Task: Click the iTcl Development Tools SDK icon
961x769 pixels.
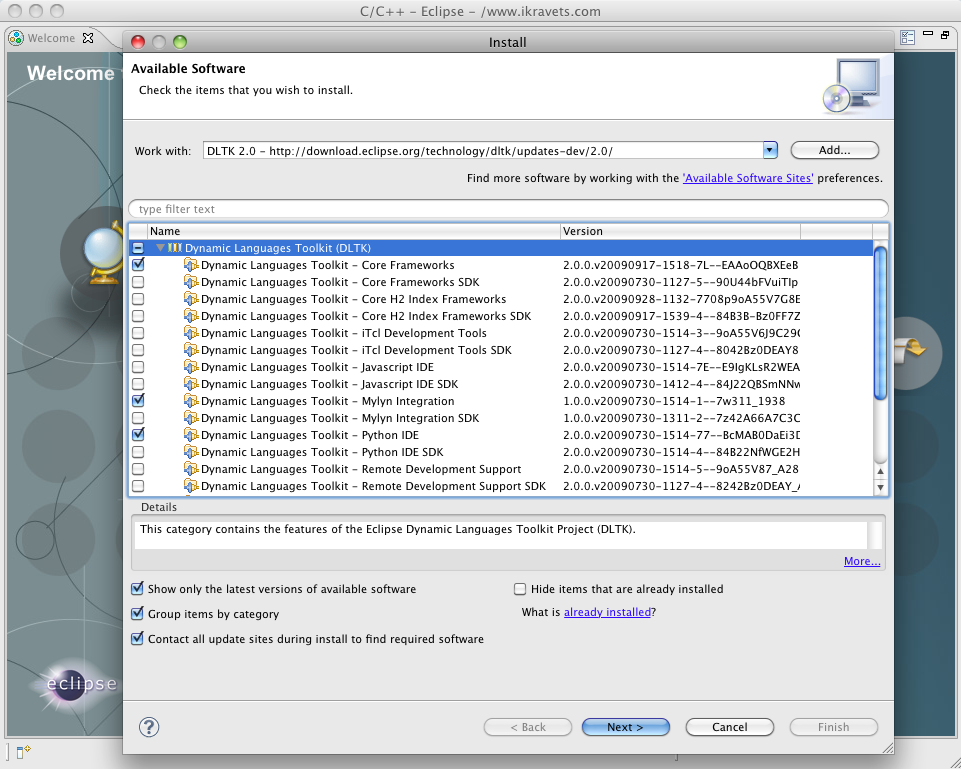Action: click(x=191, y=350)
